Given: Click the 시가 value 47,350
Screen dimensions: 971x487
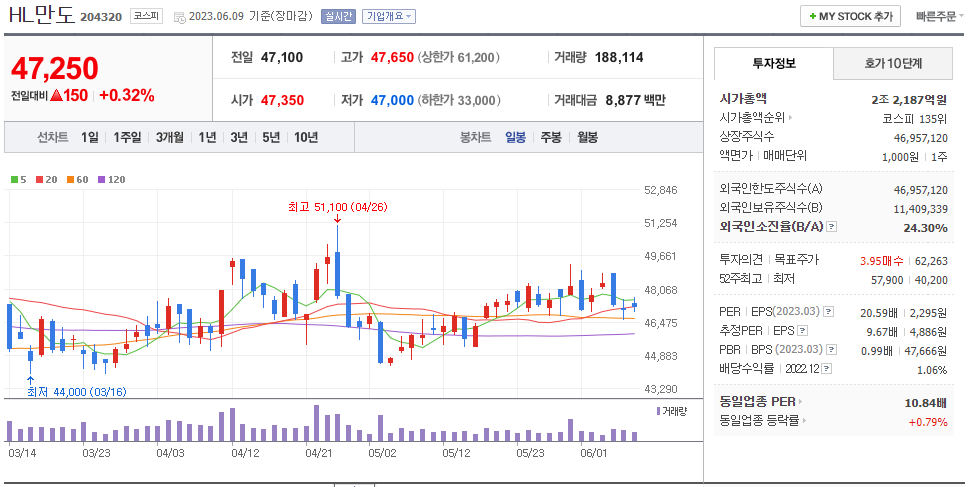Looking at the screenshot, I should point(282,100).
